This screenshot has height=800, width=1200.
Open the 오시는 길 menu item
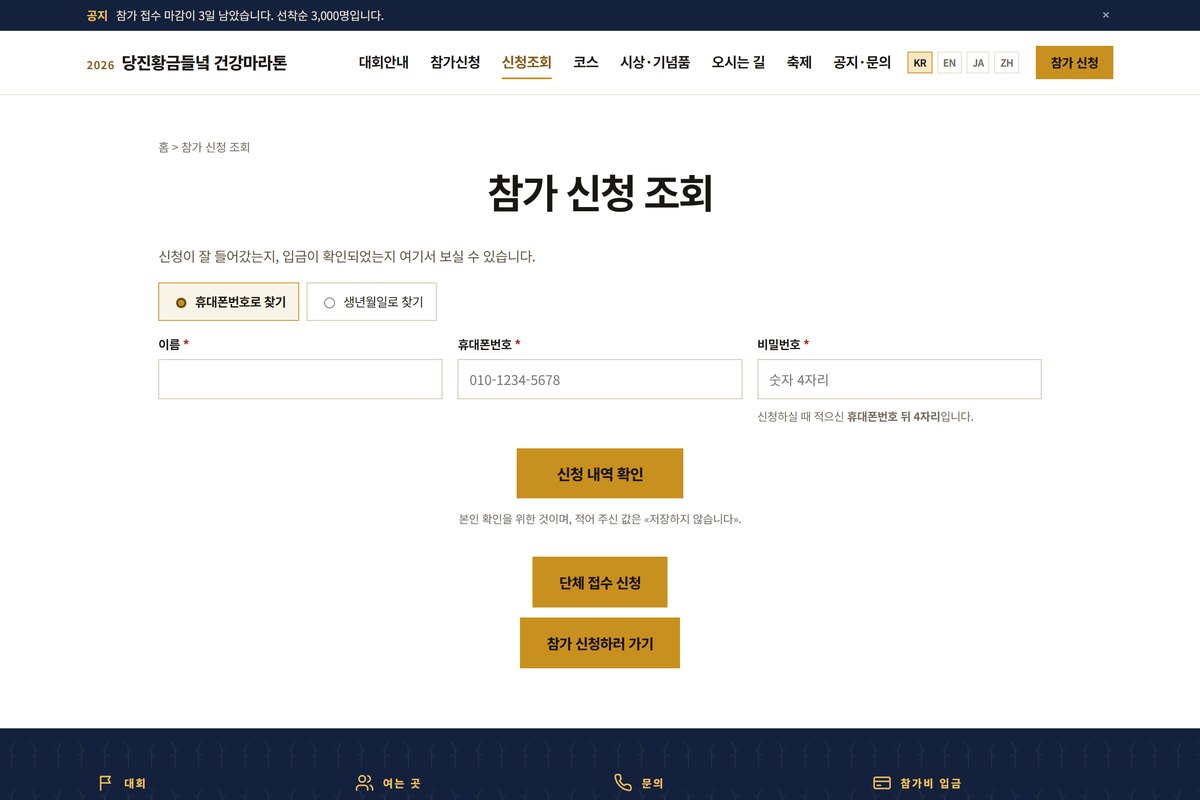pos(738,62)
